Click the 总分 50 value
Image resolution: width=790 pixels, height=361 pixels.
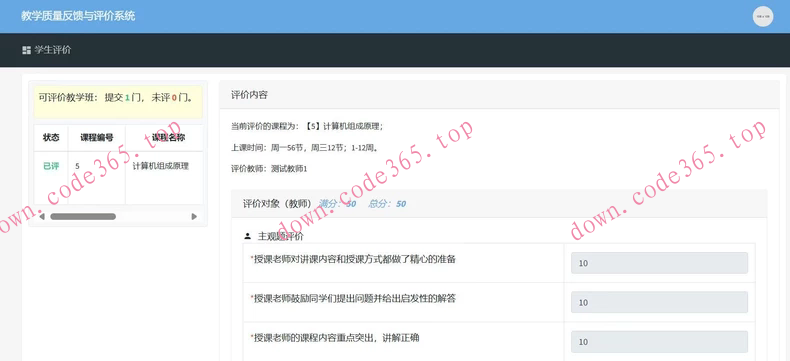[x=387, y=204]
